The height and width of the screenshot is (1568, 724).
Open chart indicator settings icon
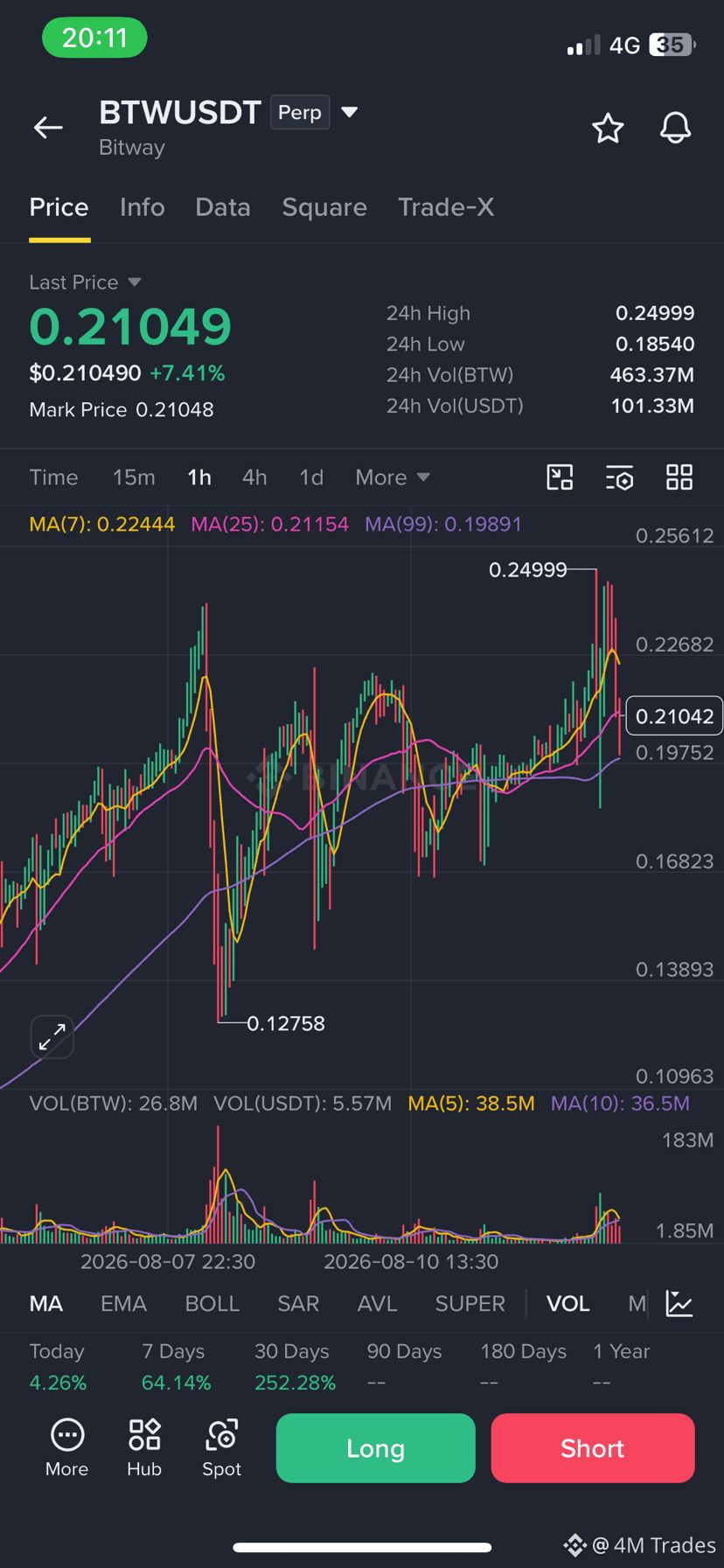(619, 477)
